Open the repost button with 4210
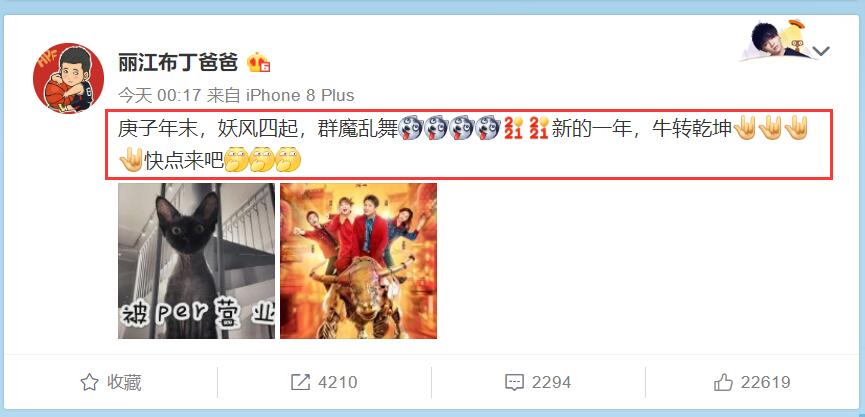This screenshot has height=417, width=865. click(x=324, y=382)
